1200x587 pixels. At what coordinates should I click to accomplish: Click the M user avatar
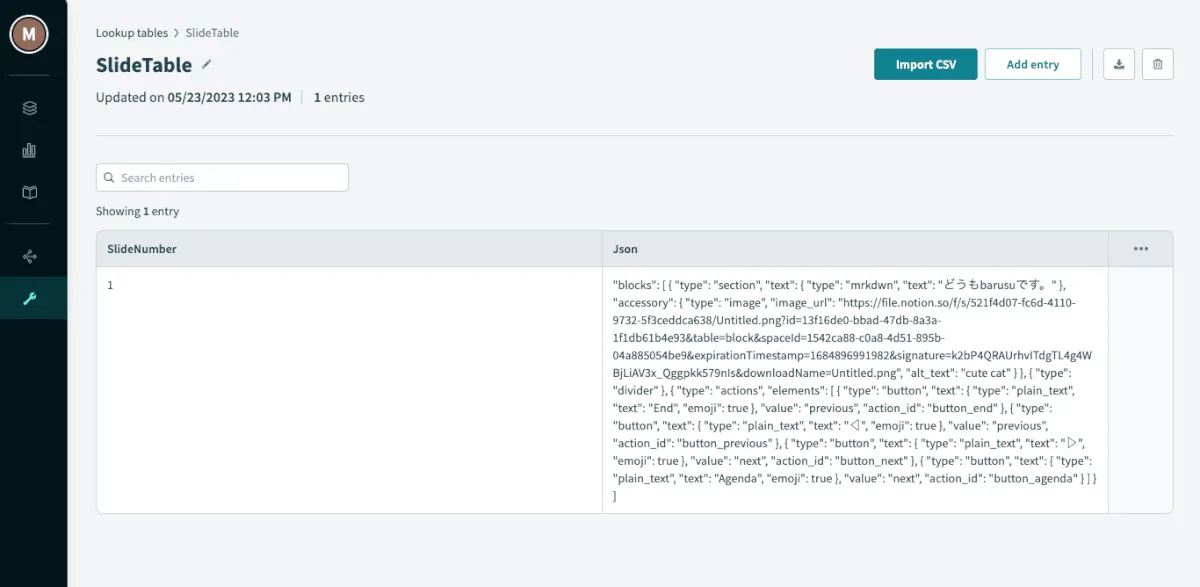[x=29, y=34]
